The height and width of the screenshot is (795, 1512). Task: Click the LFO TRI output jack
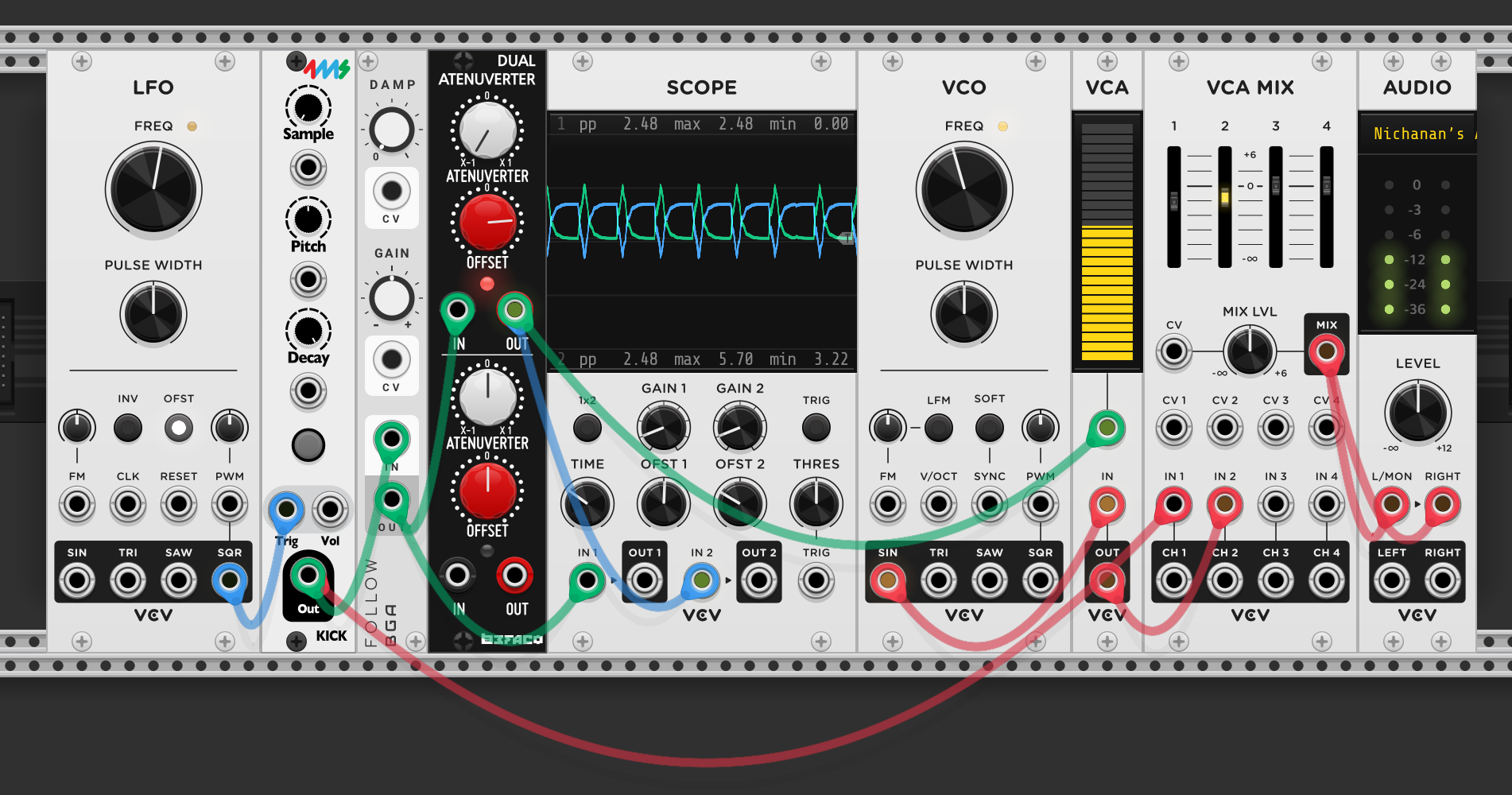pyautogui.click(x=128, y=580)
